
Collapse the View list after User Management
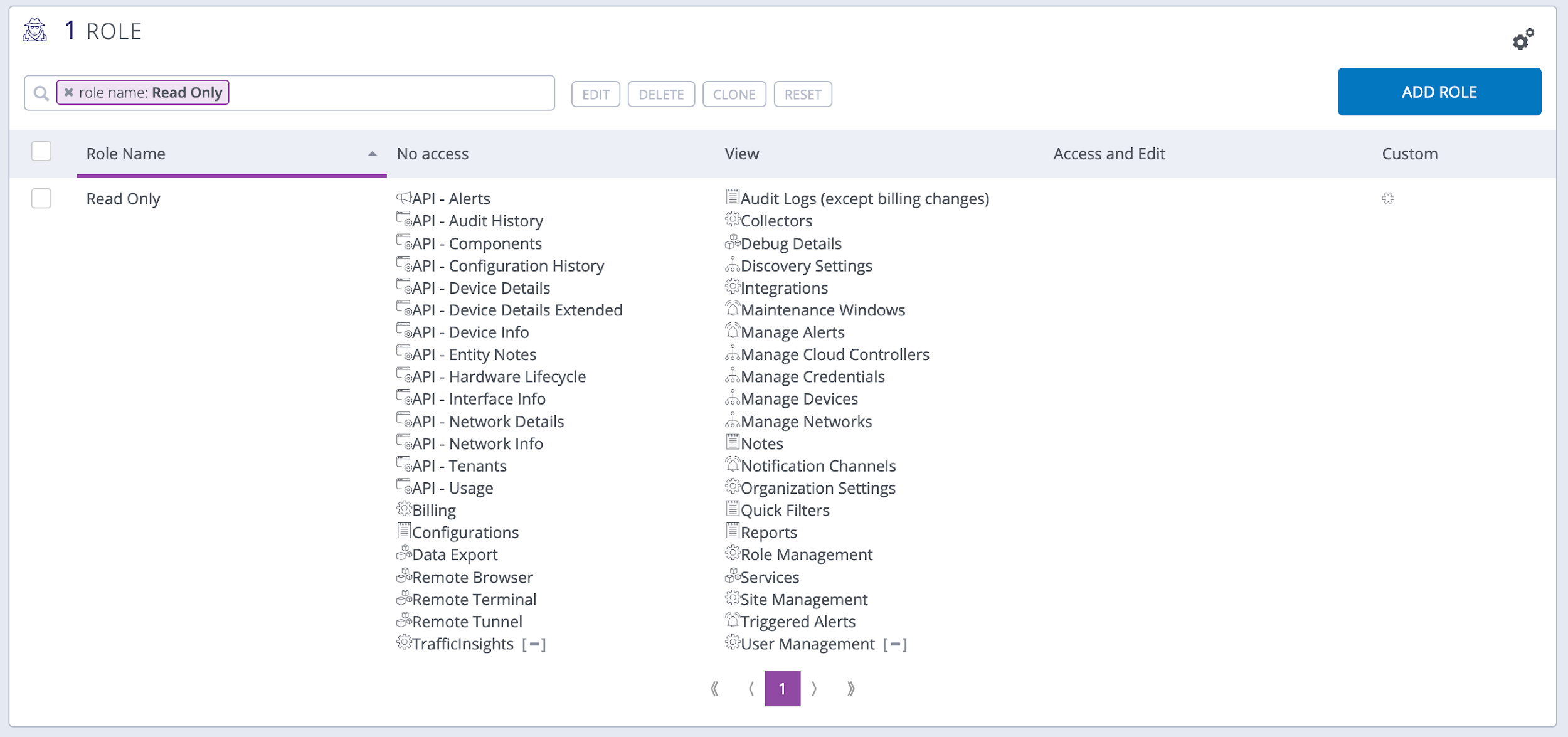tap(894, 644)
